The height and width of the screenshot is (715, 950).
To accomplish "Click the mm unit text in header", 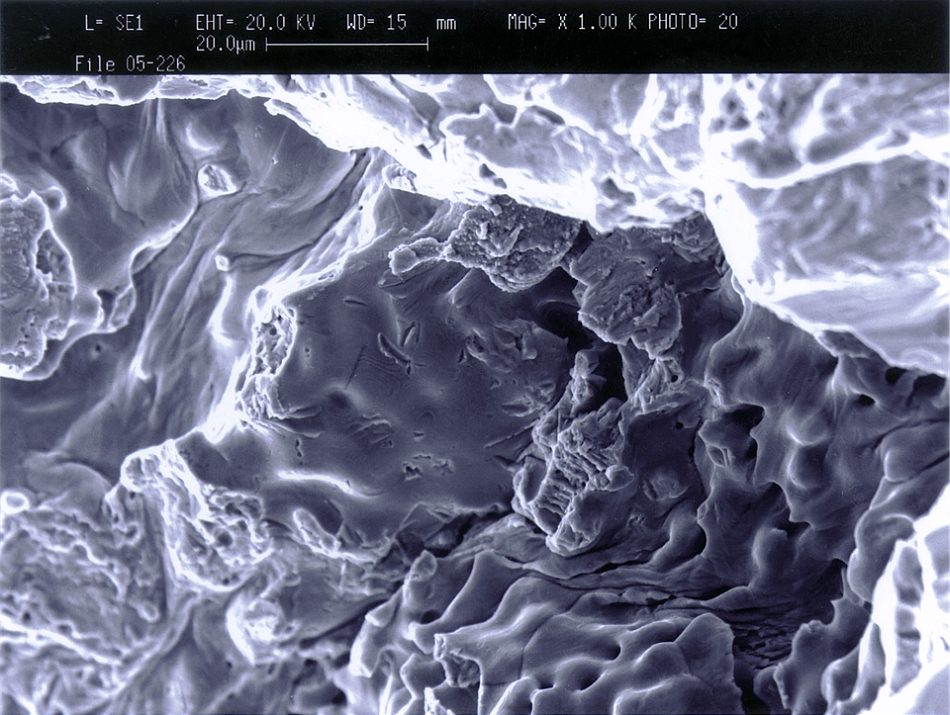I will point(445,23).
